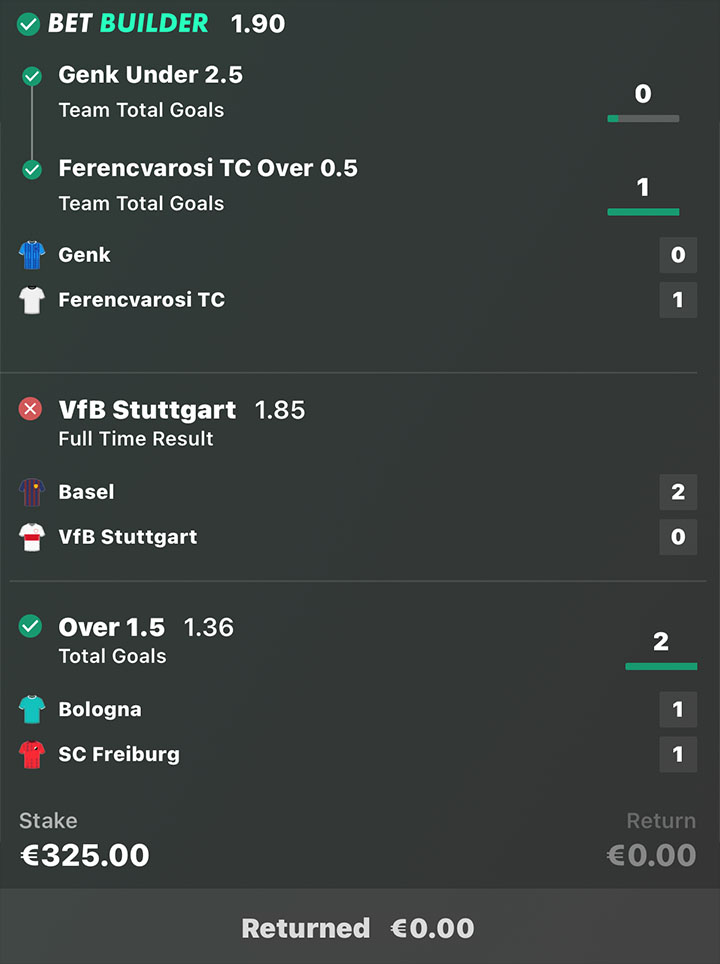This screenshot has height=964, width=720.
Task: Click Basel's score box showing 2
Action: (678, 492)
